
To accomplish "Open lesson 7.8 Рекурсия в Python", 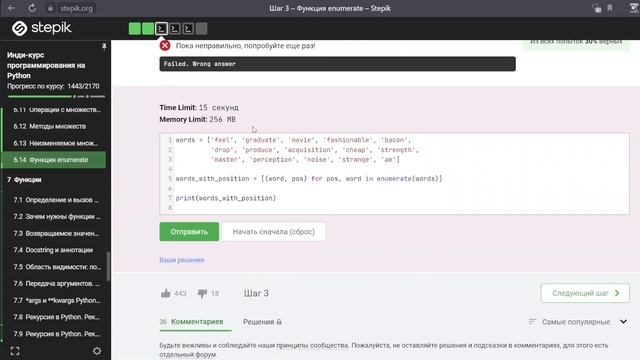I will 57,317.
